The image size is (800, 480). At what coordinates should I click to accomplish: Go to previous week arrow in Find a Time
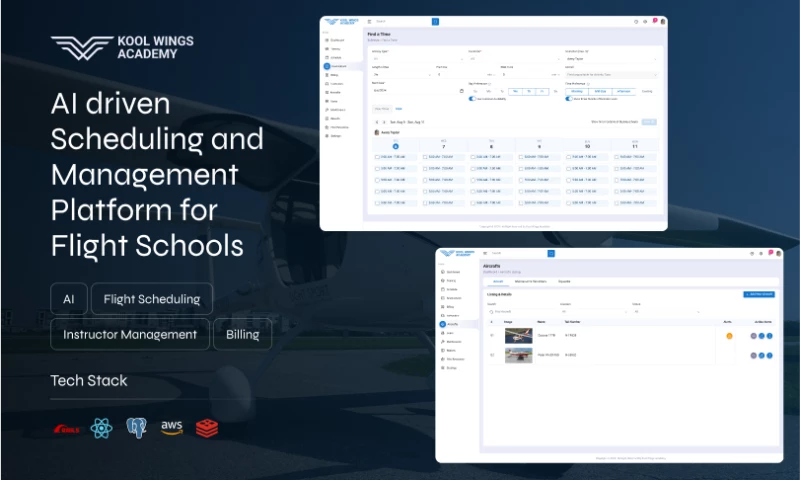[x=377, y=122]
